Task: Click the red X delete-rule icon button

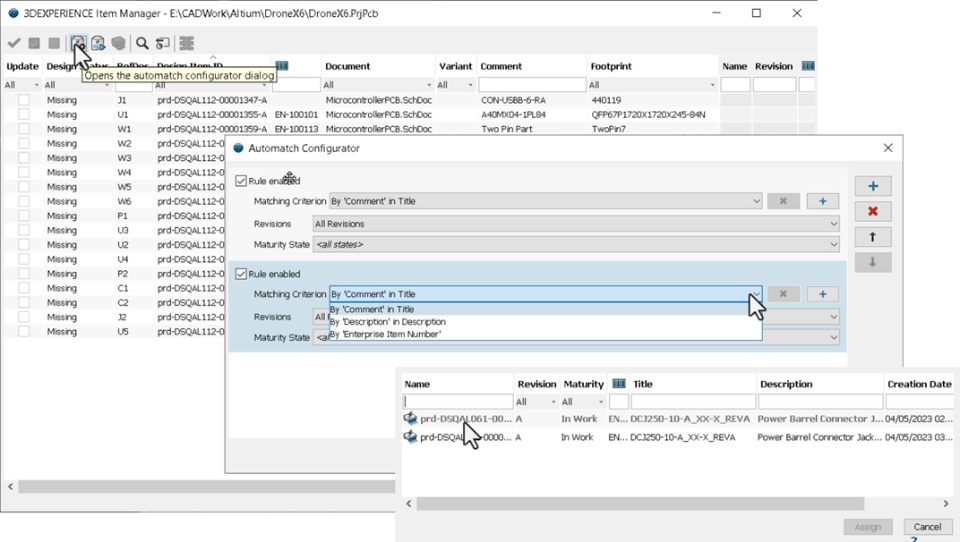Action: click(873, 211)
